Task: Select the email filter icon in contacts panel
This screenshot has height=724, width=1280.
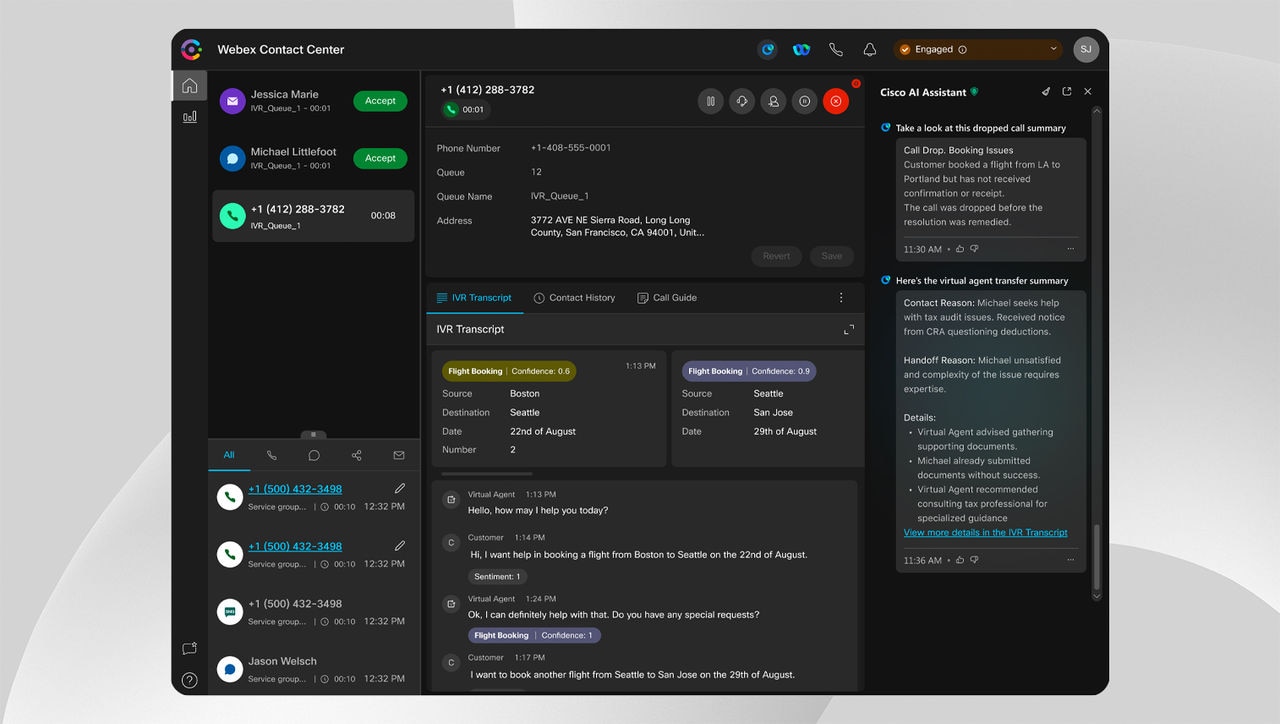Action: [x=398, y=455]
